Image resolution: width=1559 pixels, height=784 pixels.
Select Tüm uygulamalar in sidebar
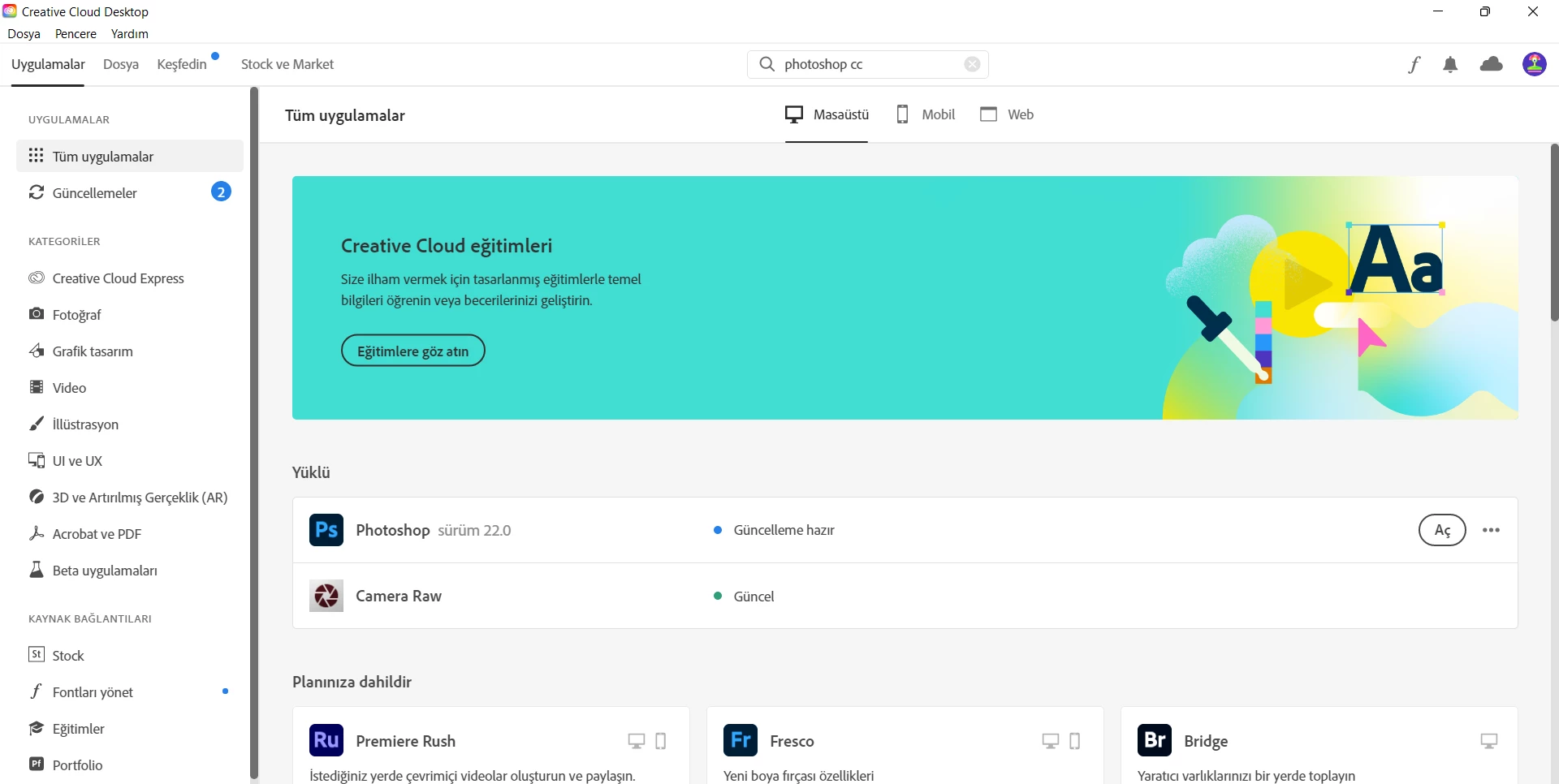(x=130, y=156)
